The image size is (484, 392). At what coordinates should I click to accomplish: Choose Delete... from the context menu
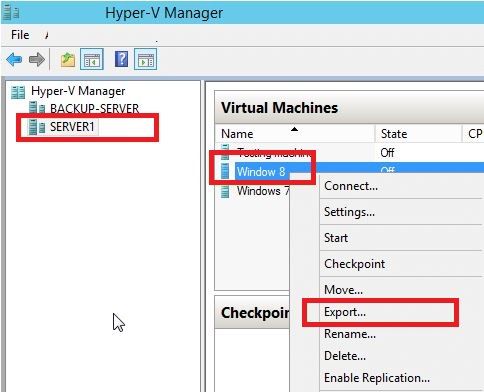click(x=401, y=356)
